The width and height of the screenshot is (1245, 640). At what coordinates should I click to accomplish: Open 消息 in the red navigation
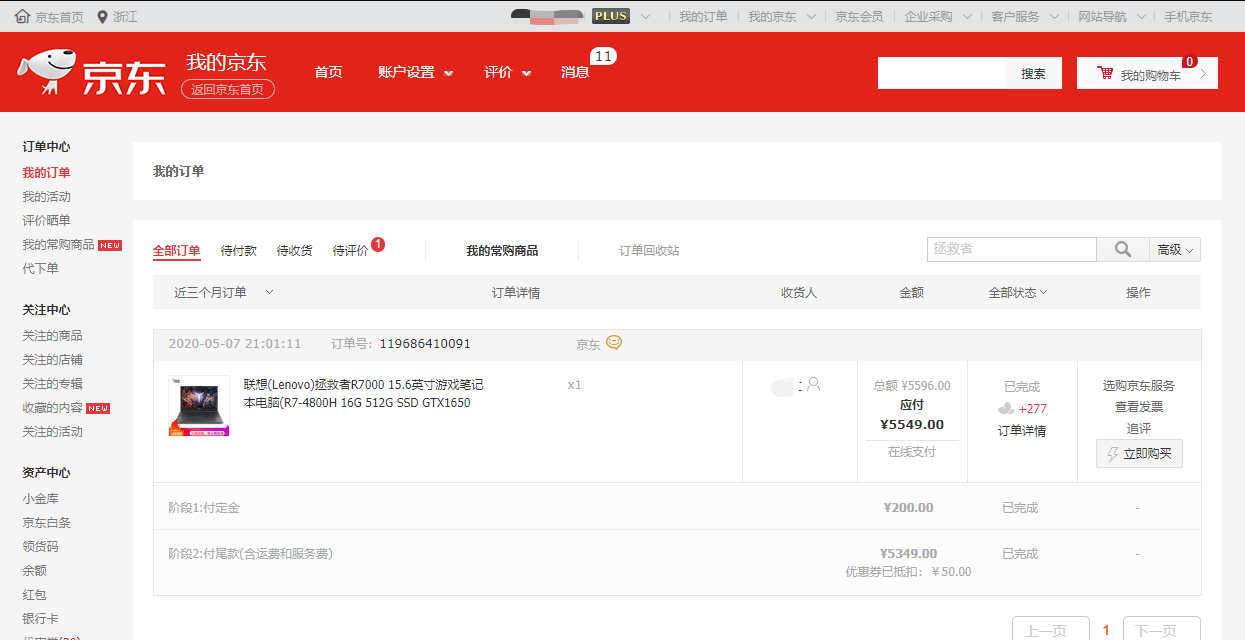click(575, 72)
